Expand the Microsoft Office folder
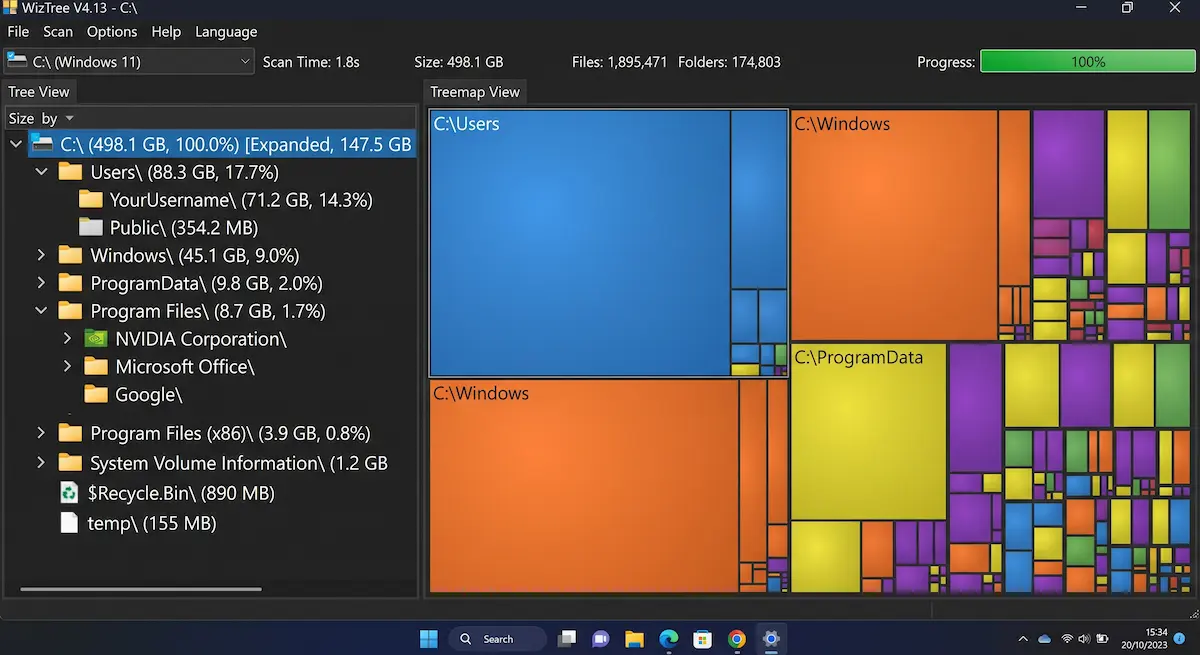 [68, 367]
